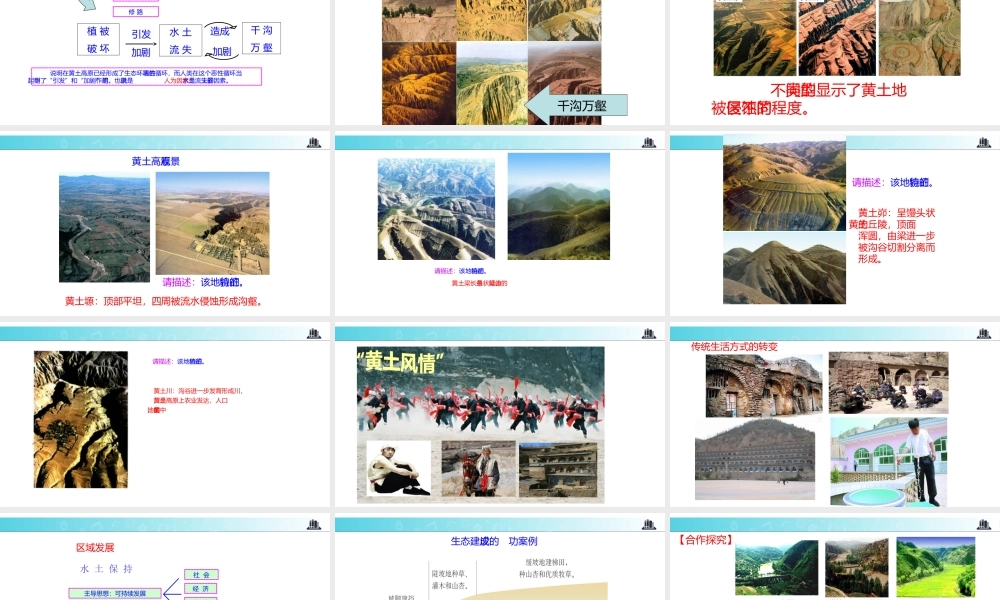Click the river valley with bridge photo in 合作探究

pos(776,567)
